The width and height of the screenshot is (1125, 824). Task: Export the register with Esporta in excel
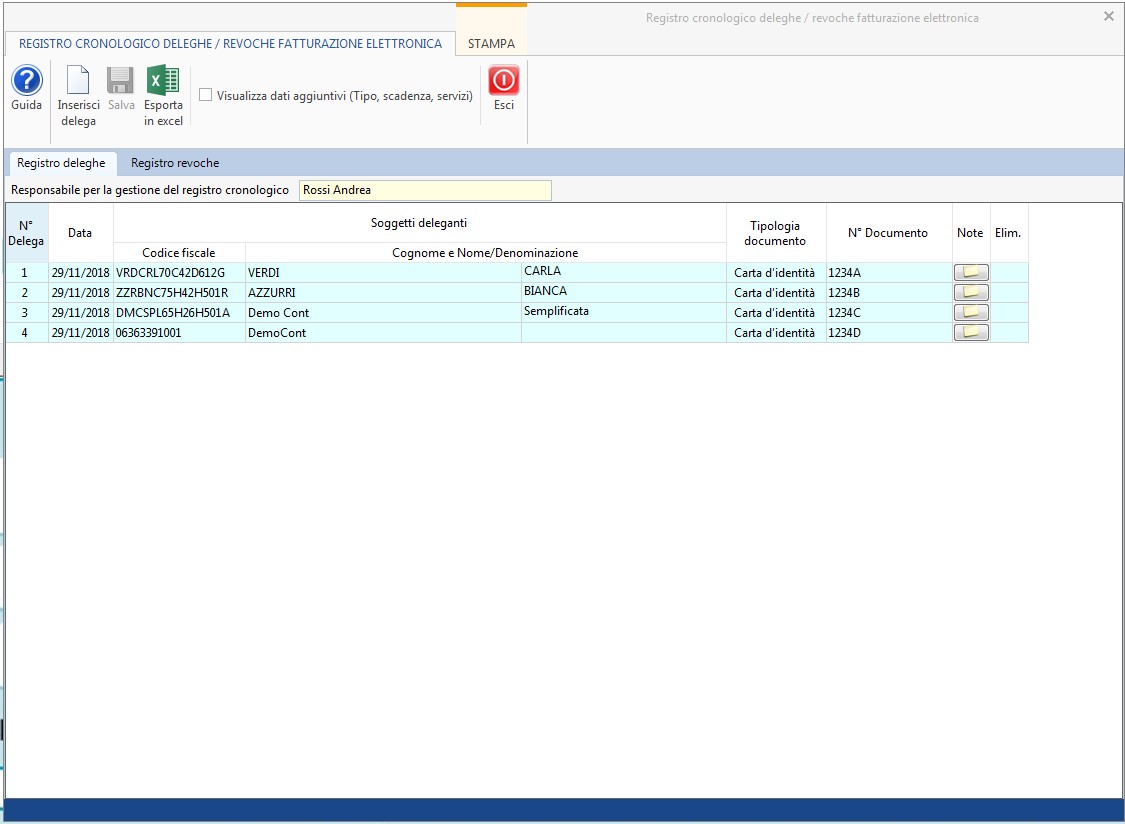pyautogui.click(x=163, y=82)
